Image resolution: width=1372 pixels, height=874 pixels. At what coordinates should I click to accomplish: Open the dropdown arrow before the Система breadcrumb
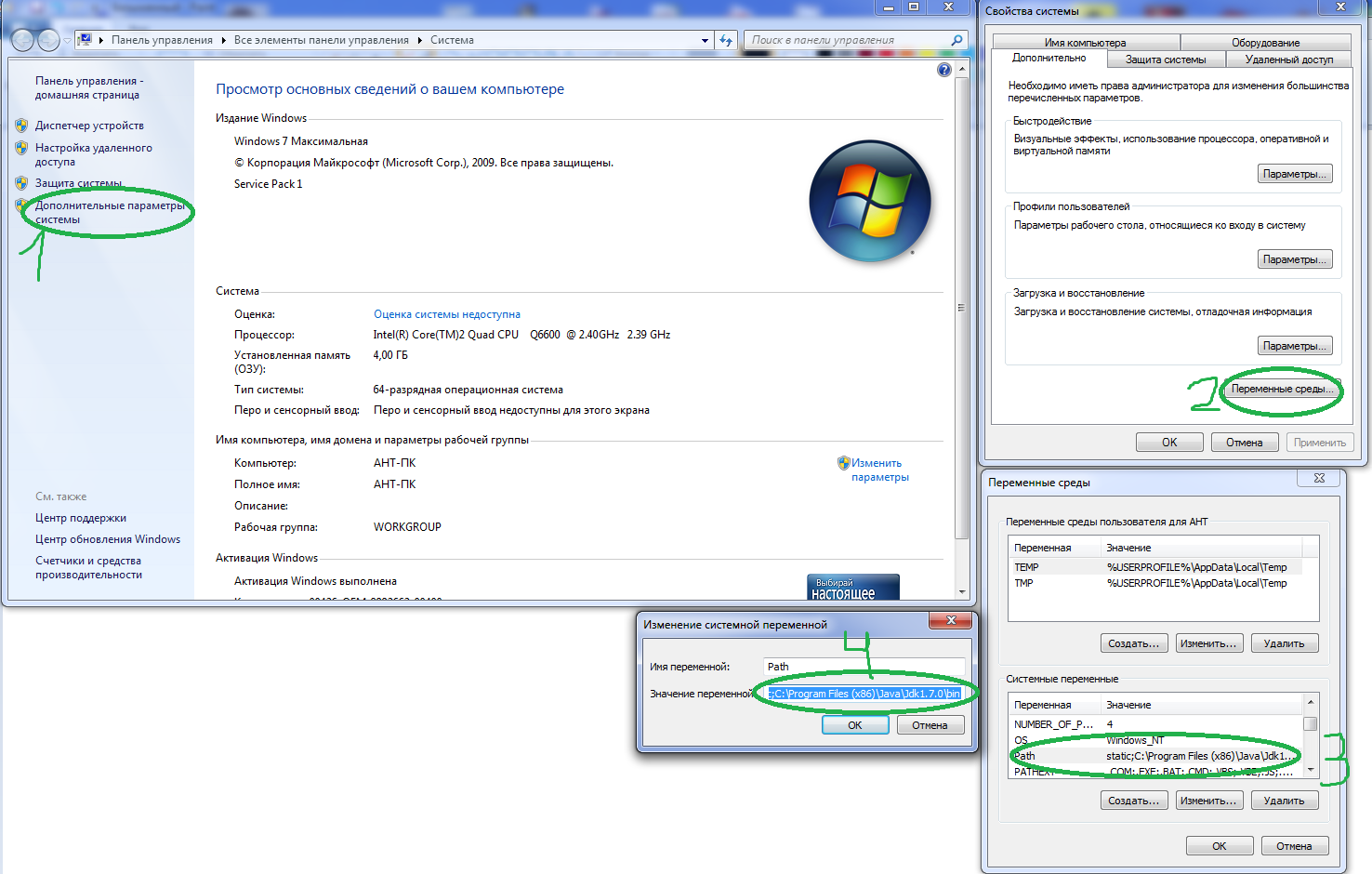point(420,40)
